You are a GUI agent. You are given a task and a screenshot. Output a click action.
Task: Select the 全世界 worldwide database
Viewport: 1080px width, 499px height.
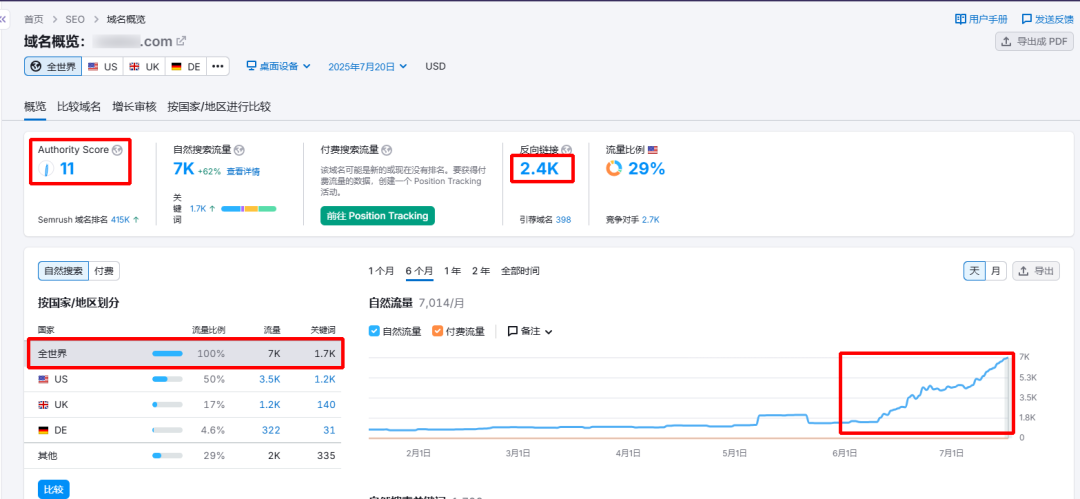tap(53, 67)
